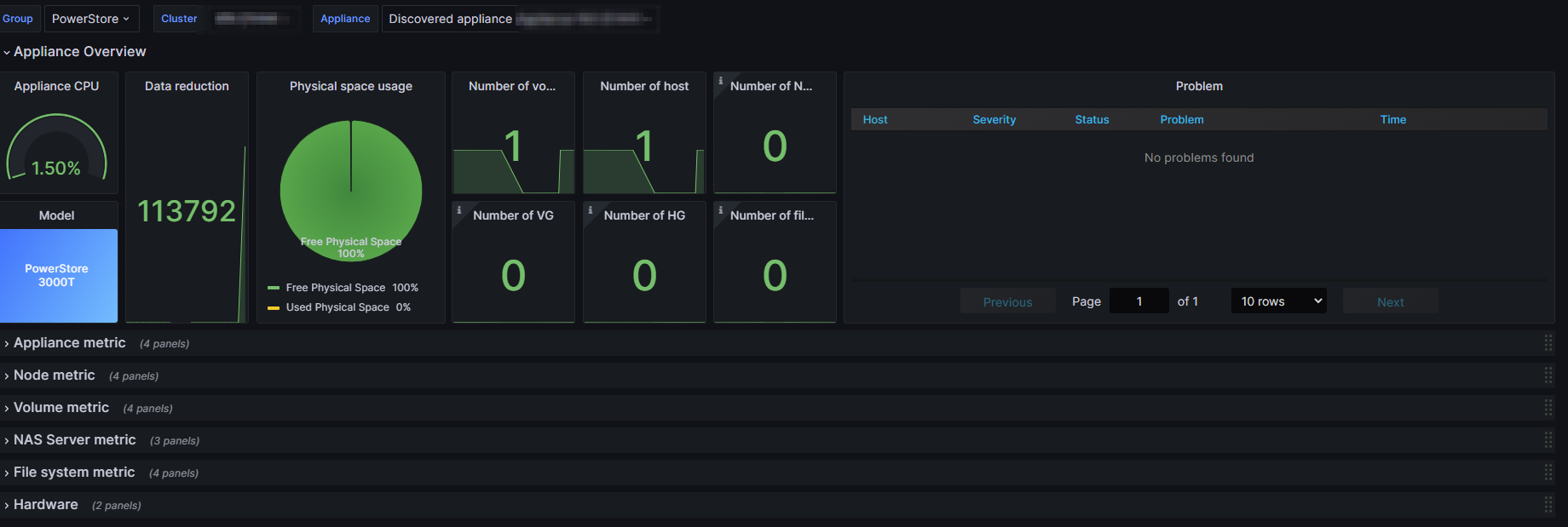1568x527 pixels.
Task: Click info icon on Number of fil... panel
Action: pos(721,210)
